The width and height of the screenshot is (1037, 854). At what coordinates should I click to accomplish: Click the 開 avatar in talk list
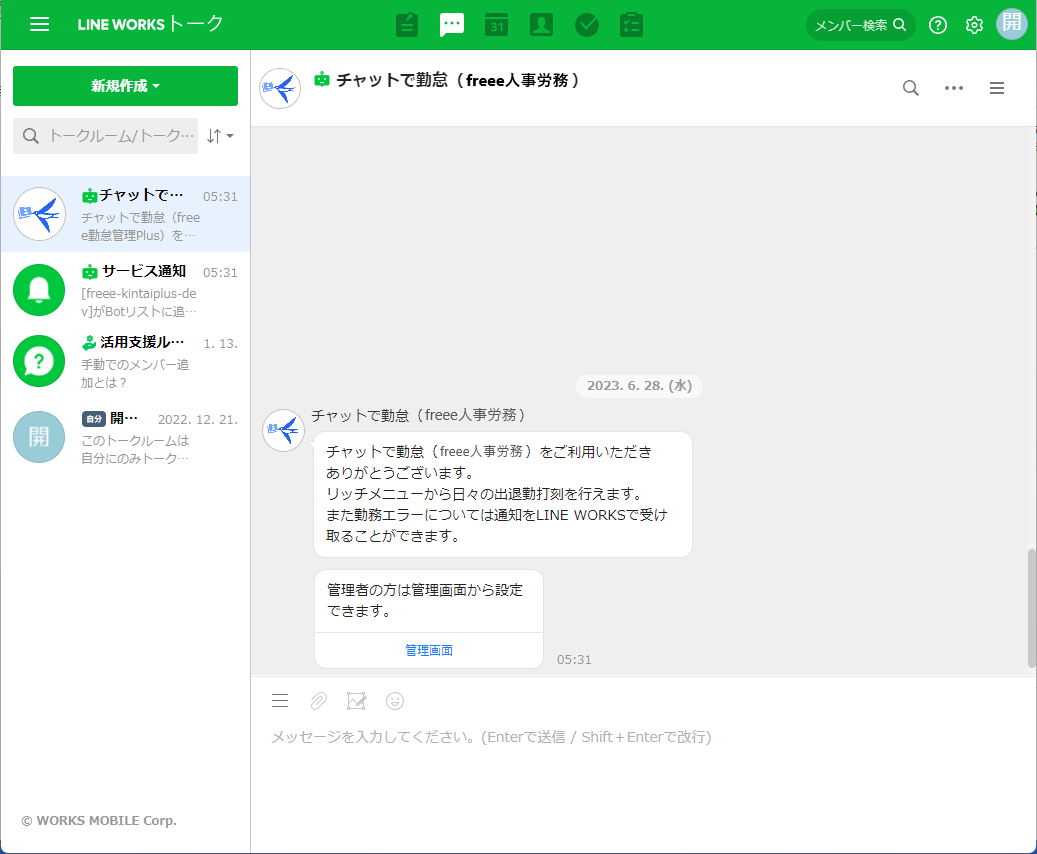point(40,437)
